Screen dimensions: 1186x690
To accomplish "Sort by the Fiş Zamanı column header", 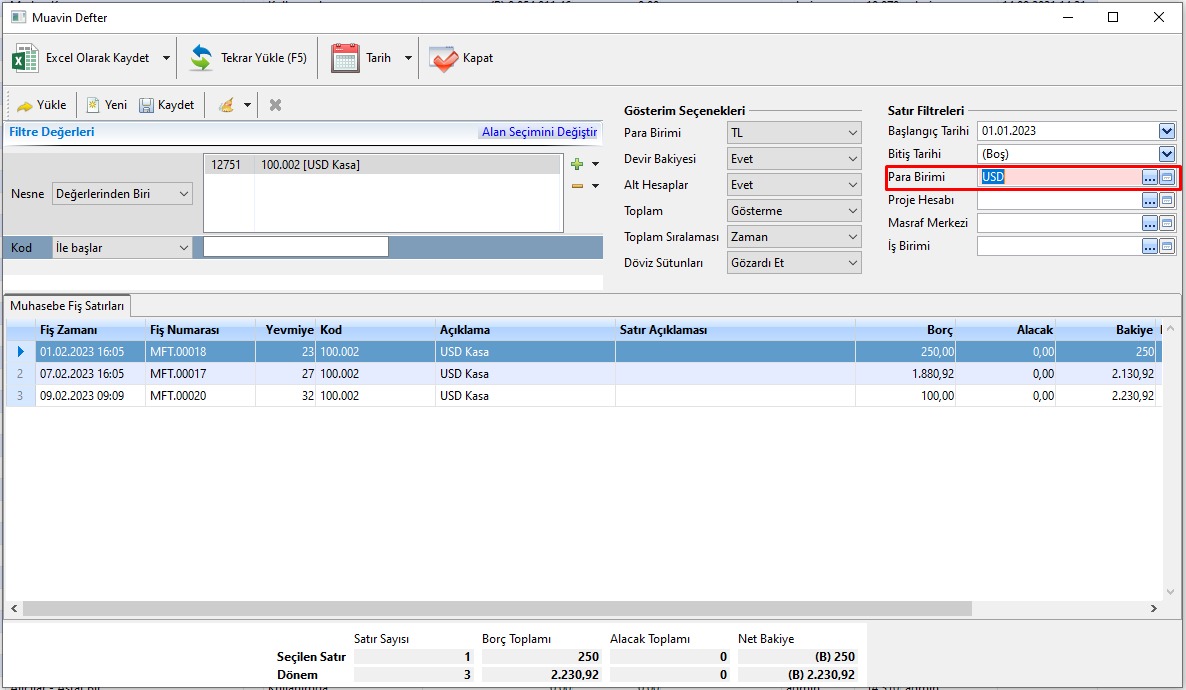I will (x=90, y=330).
